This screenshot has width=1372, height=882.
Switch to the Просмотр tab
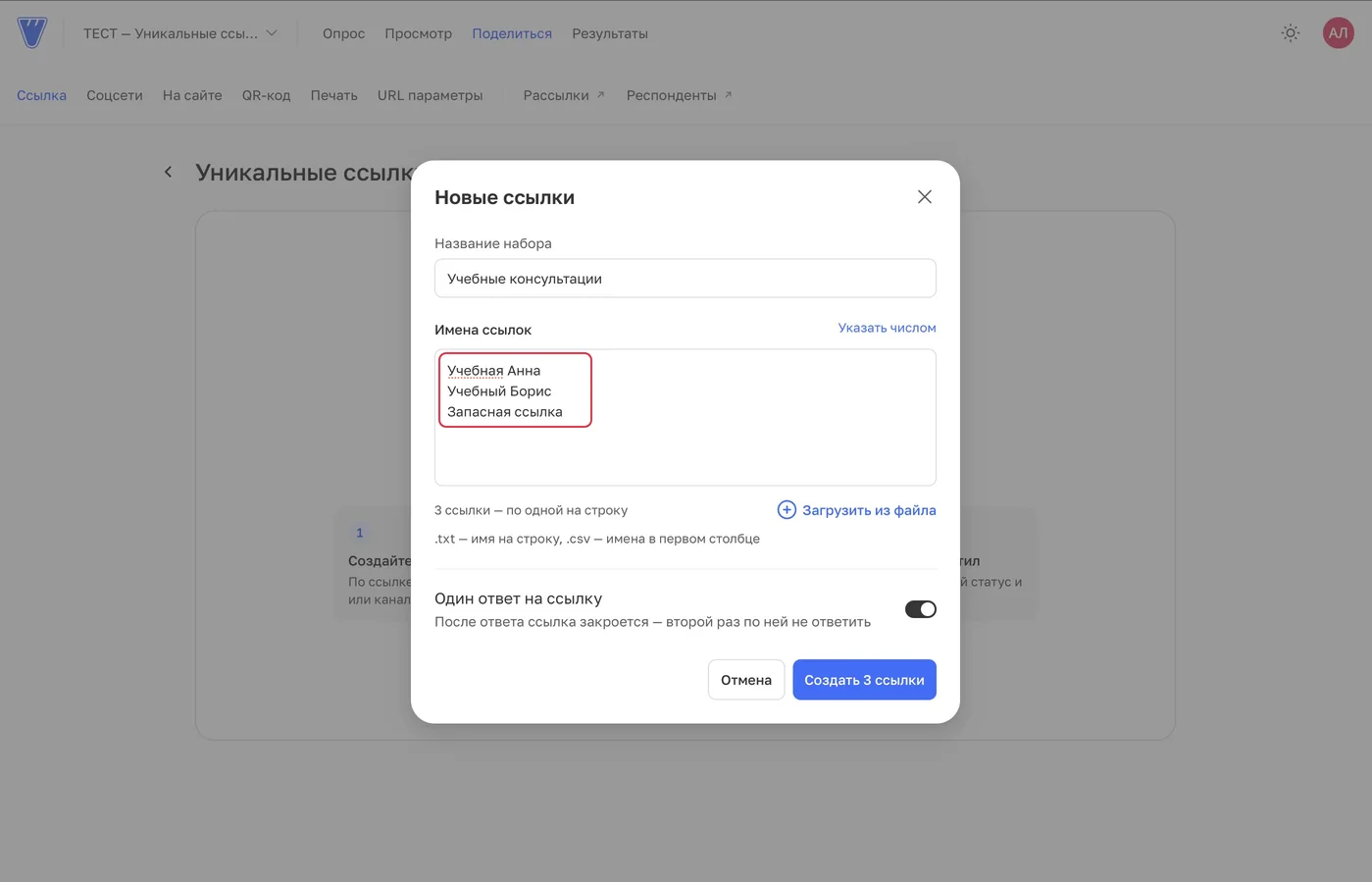point(418,33)
